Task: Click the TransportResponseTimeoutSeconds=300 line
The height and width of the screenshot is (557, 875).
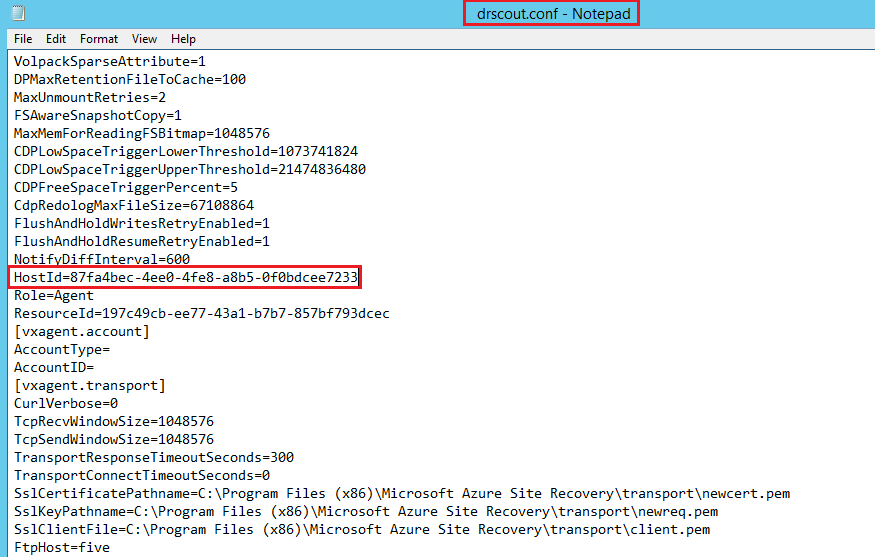Action: pyautogui.click(x=154, y=457)
